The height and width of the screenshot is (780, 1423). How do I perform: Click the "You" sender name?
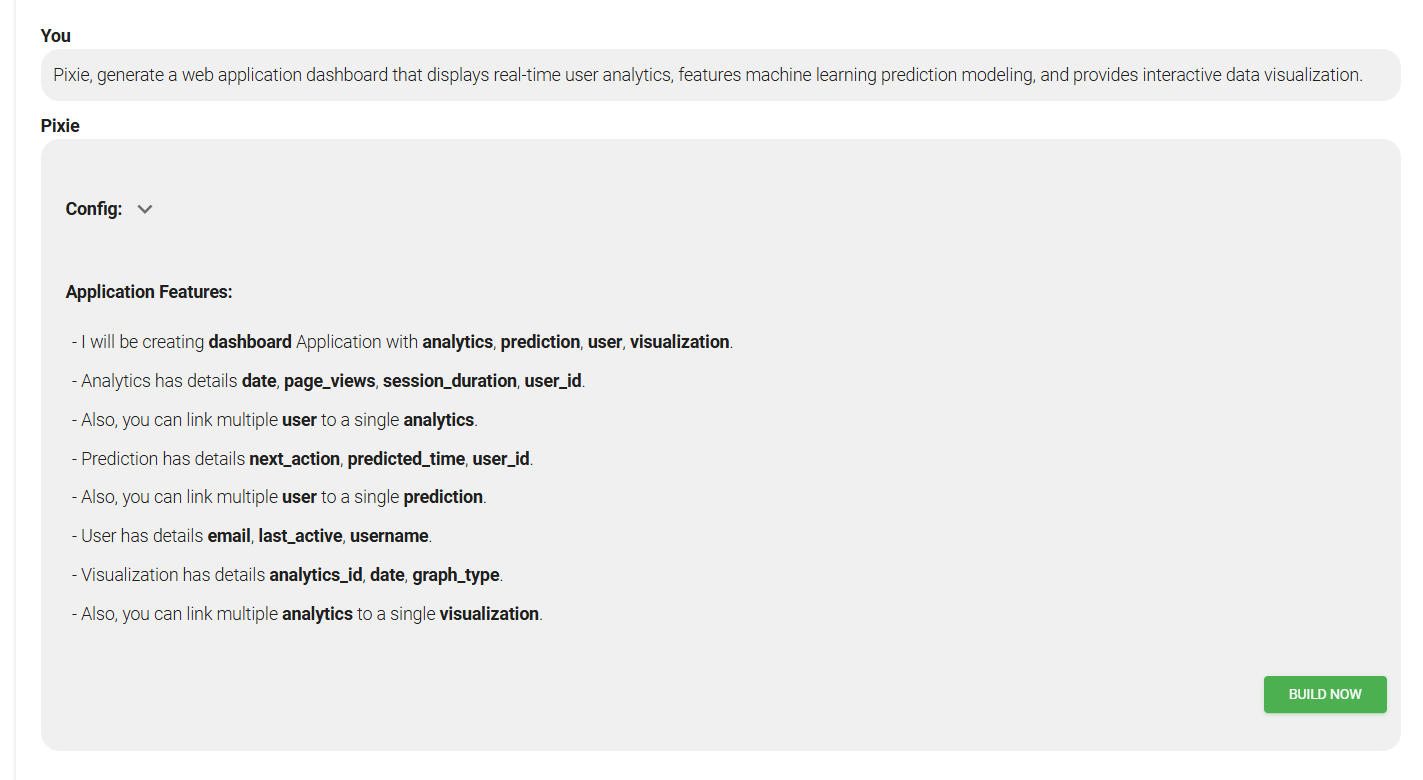tap(56, 36)
